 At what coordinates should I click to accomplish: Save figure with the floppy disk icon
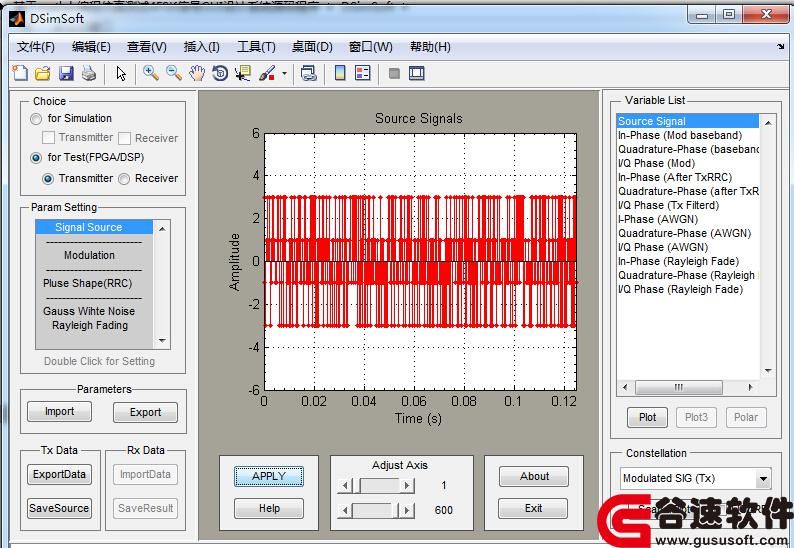click(x=66, y=73)
